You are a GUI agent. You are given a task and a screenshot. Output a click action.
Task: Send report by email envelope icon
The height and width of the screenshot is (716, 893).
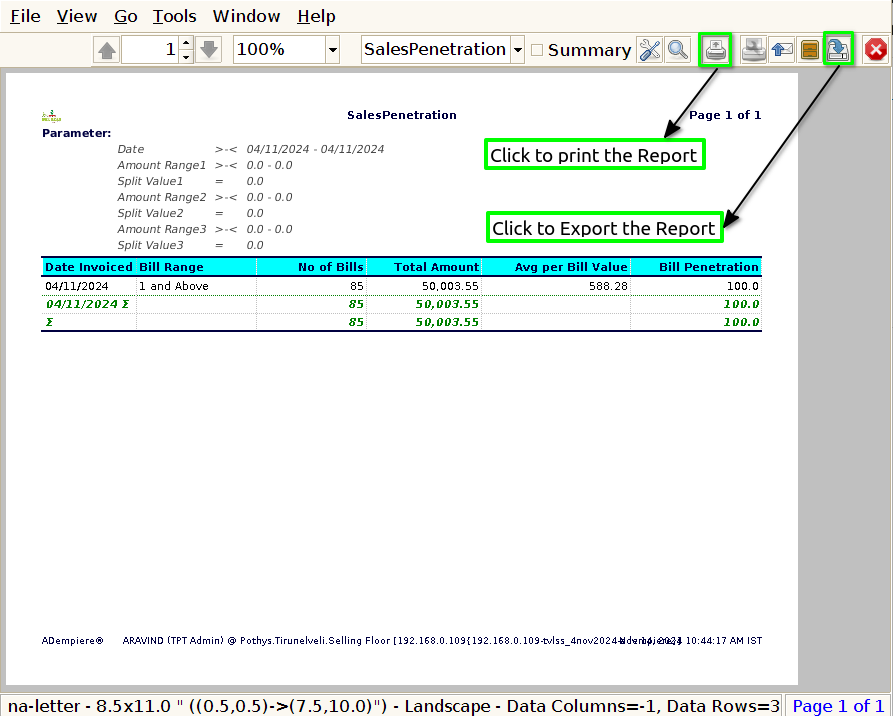click(x=782, y=50)
